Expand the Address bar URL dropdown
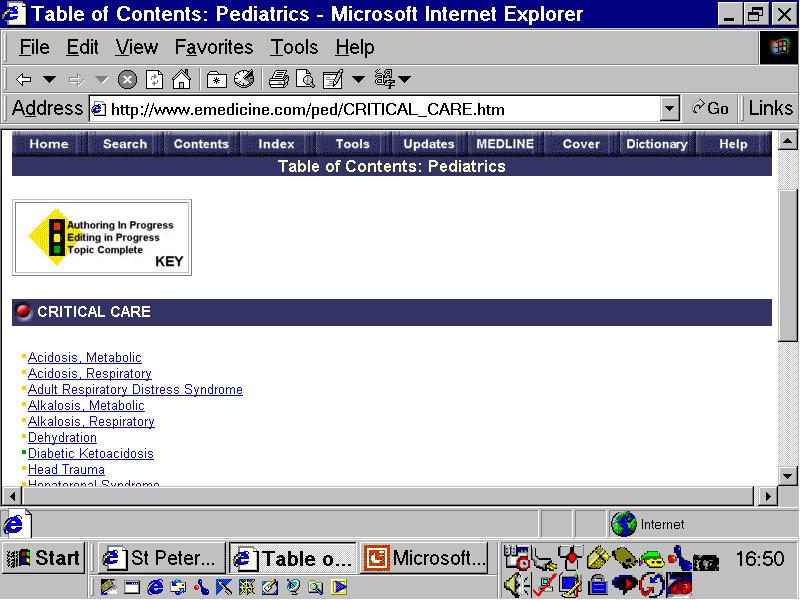 (669, 109)
